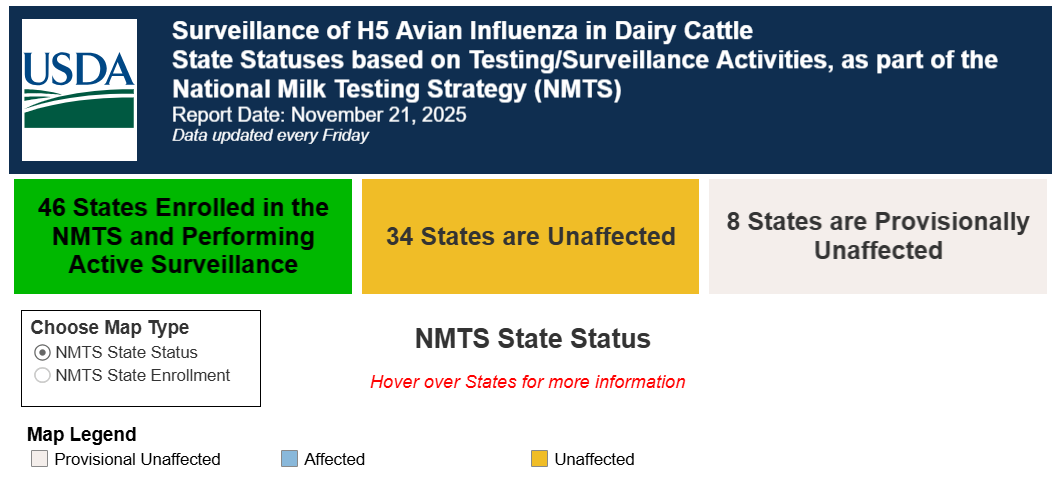Click the Choose Map Type heading
The height and width of the screenshot is (481, 1061).
(x=110, y=327)
